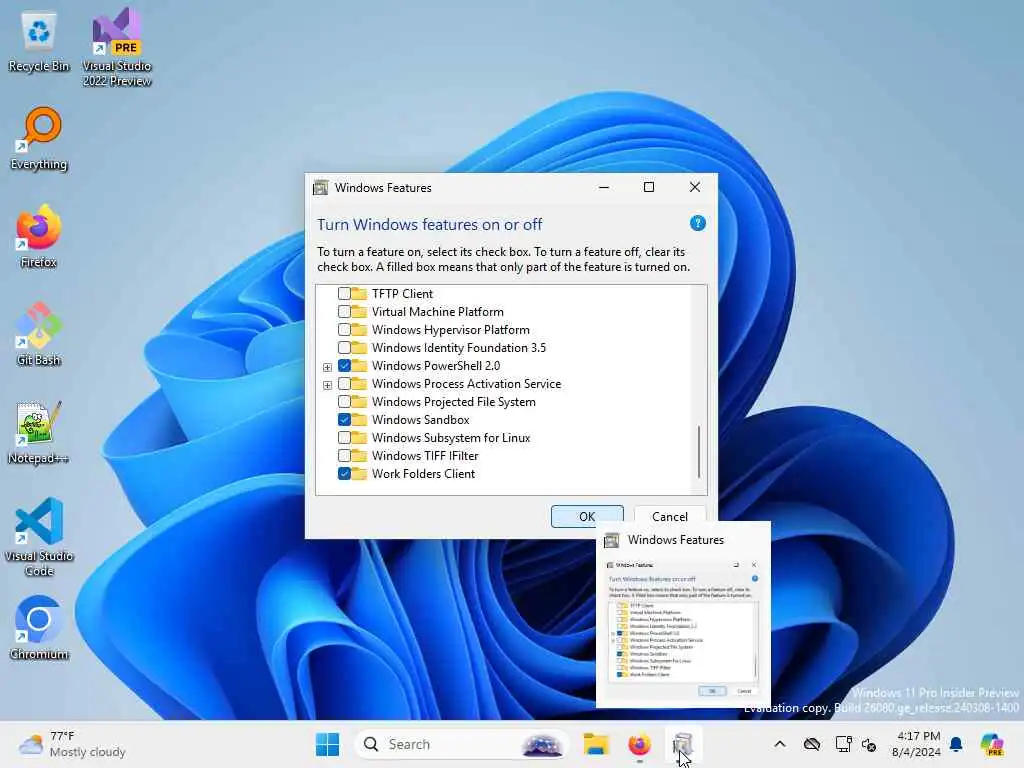This screenshot has width=1024, height=768.
Task: Select the Chromium desktop icon
Action: pos(39,628)
